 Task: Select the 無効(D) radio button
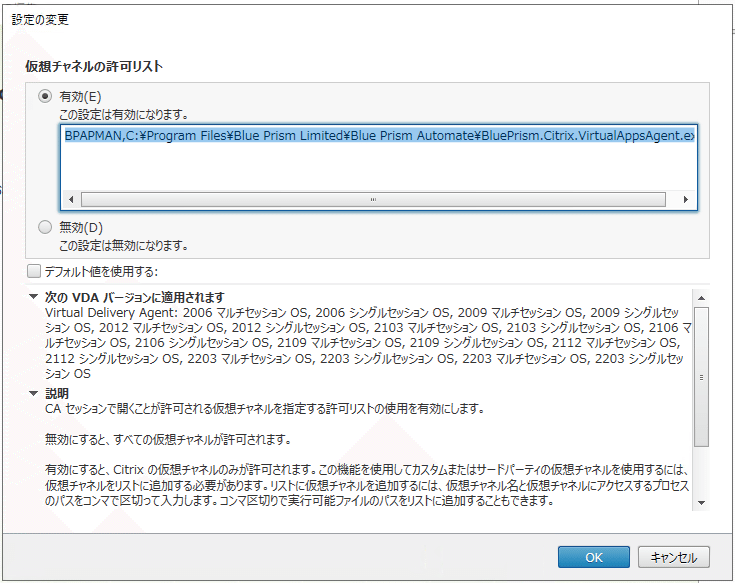(45, 227)
